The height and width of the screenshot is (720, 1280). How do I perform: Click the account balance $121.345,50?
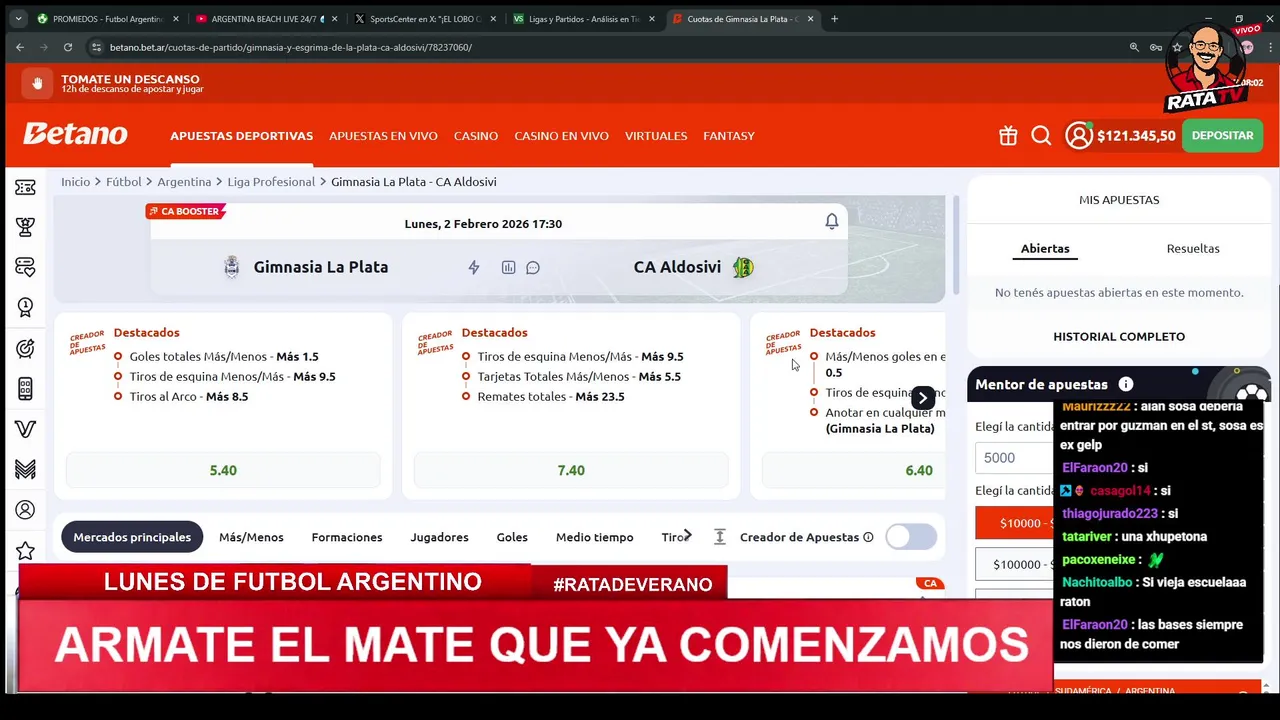1136,136
